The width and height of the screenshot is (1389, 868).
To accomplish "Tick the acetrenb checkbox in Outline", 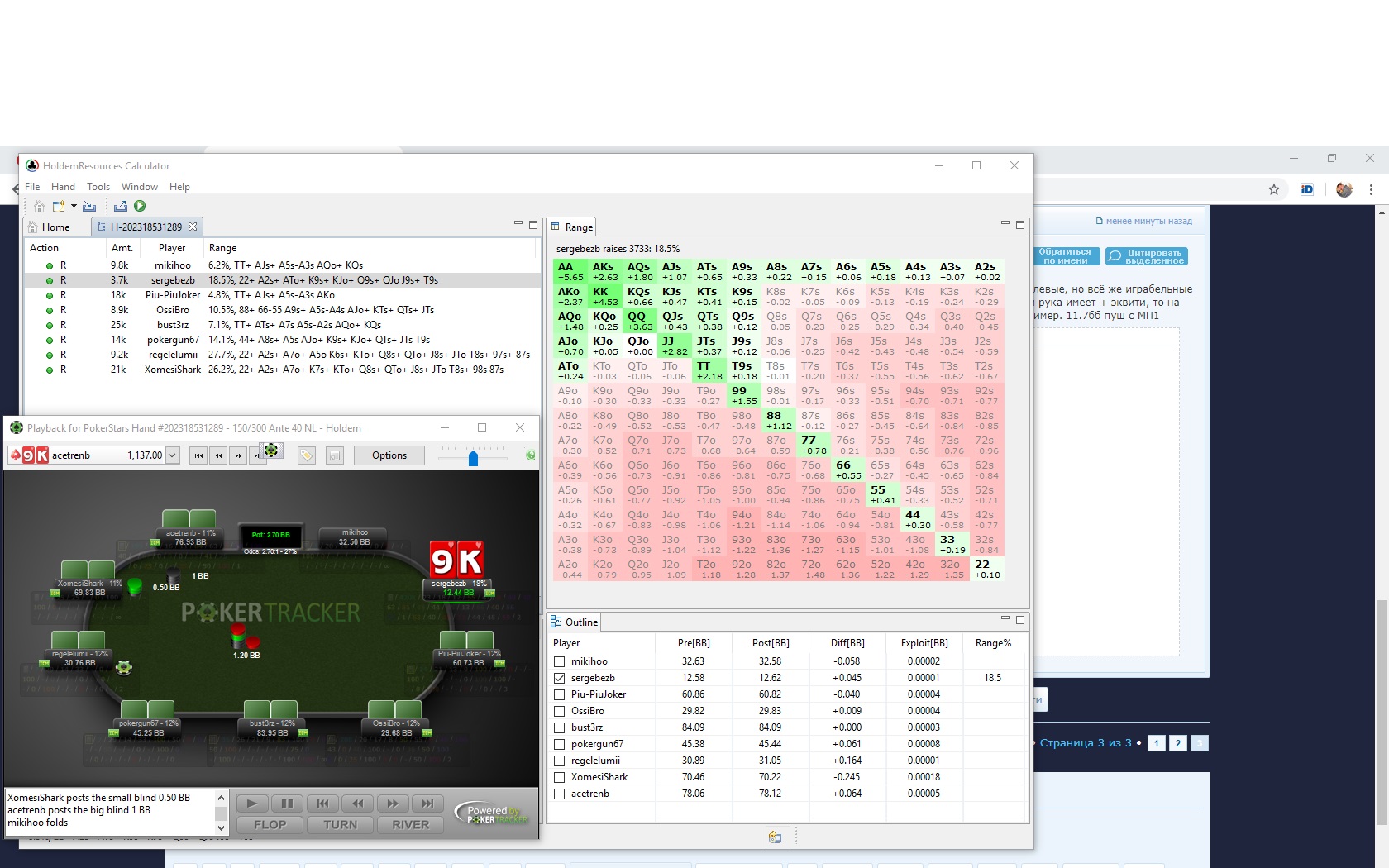I will pyautogui.click(x=560, y=794).
